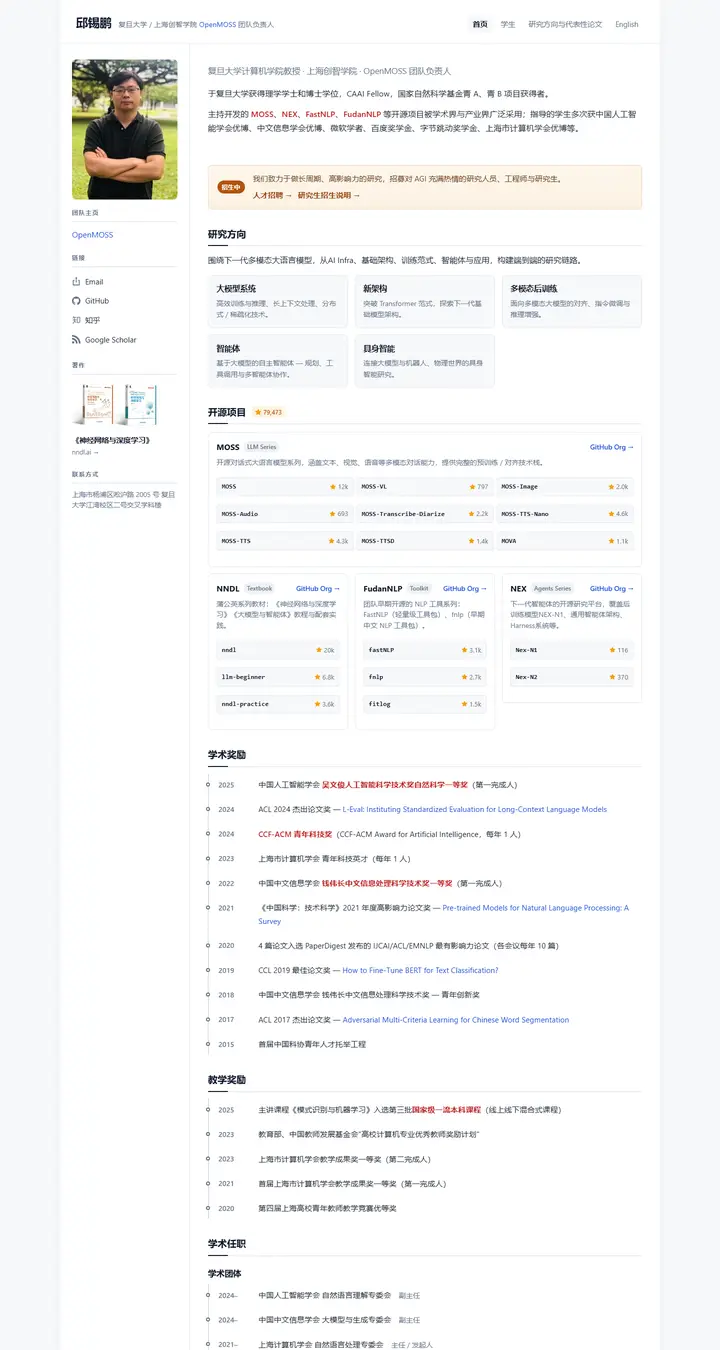Open the nndl 20k repository entry
The height and width of the screenshot is (1350, 720).
point(278,650)
